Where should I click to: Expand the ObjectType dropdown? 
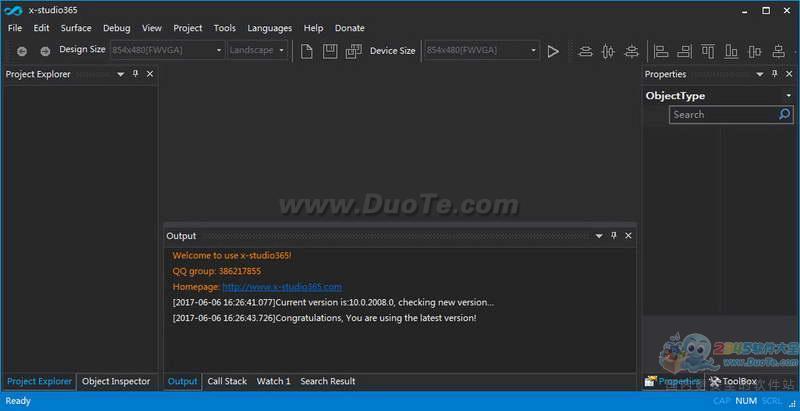coord(789,96)
